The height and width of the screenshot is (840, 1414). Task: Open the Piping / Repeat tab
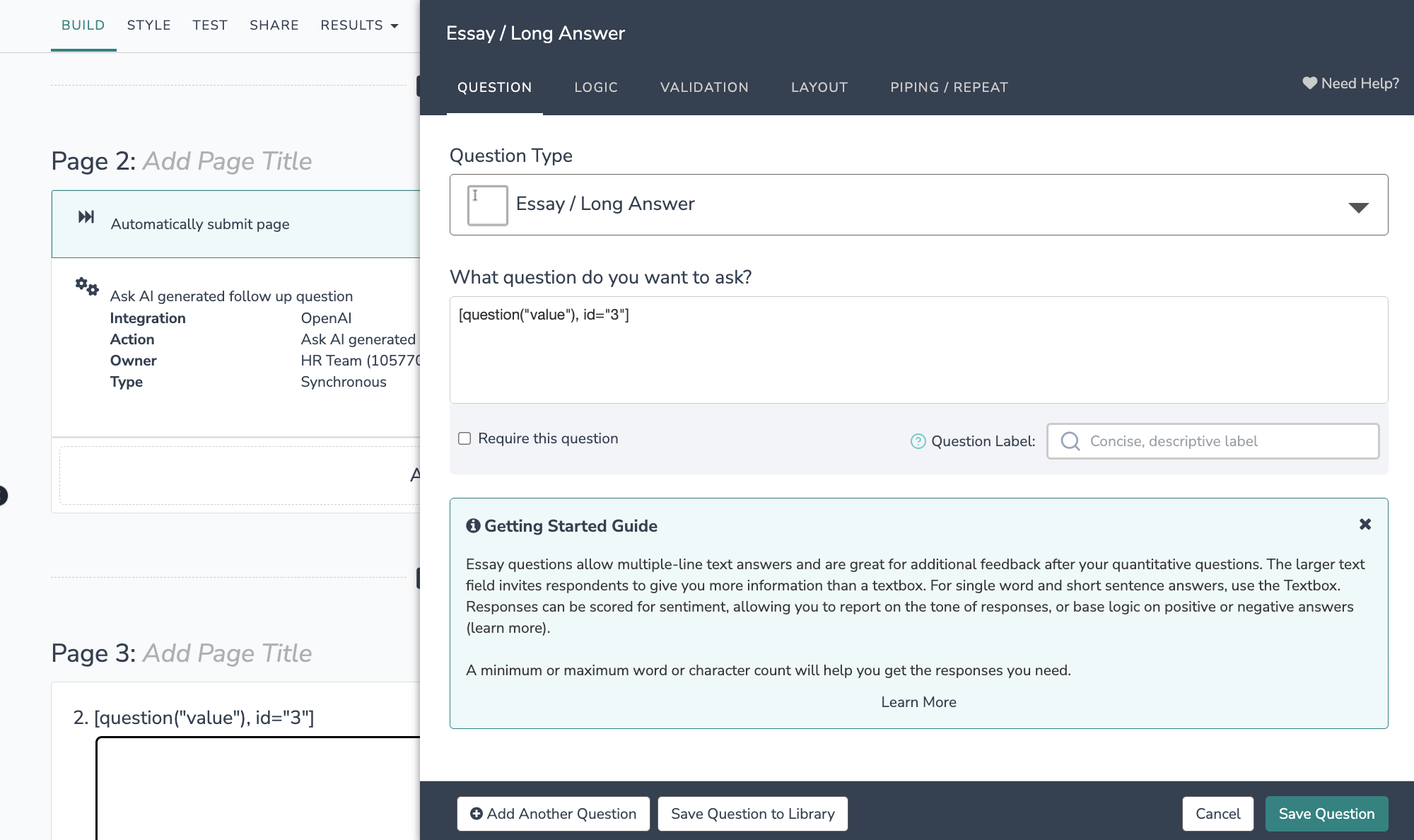(949, 87)
